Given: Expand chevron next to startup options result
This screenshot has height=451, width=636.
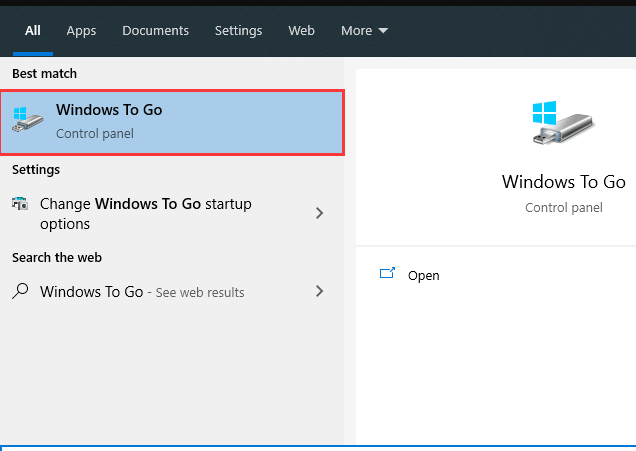Looking at the screenshot, I should tap(320, 213).
